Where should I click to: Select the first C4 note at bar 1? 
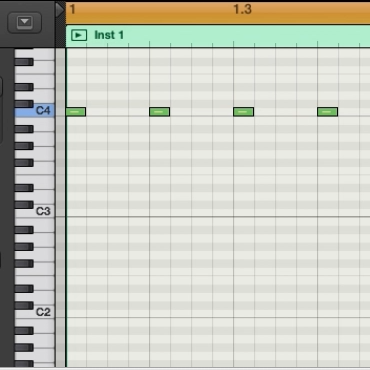click(x=76, y=112)
